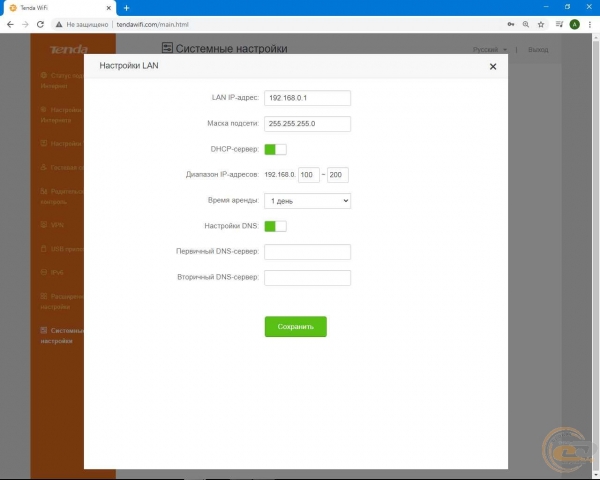This screenshot has height=480, width=600.
Task: Open Настройки Интернета sidebar item
Action: [x=61, y=115]
